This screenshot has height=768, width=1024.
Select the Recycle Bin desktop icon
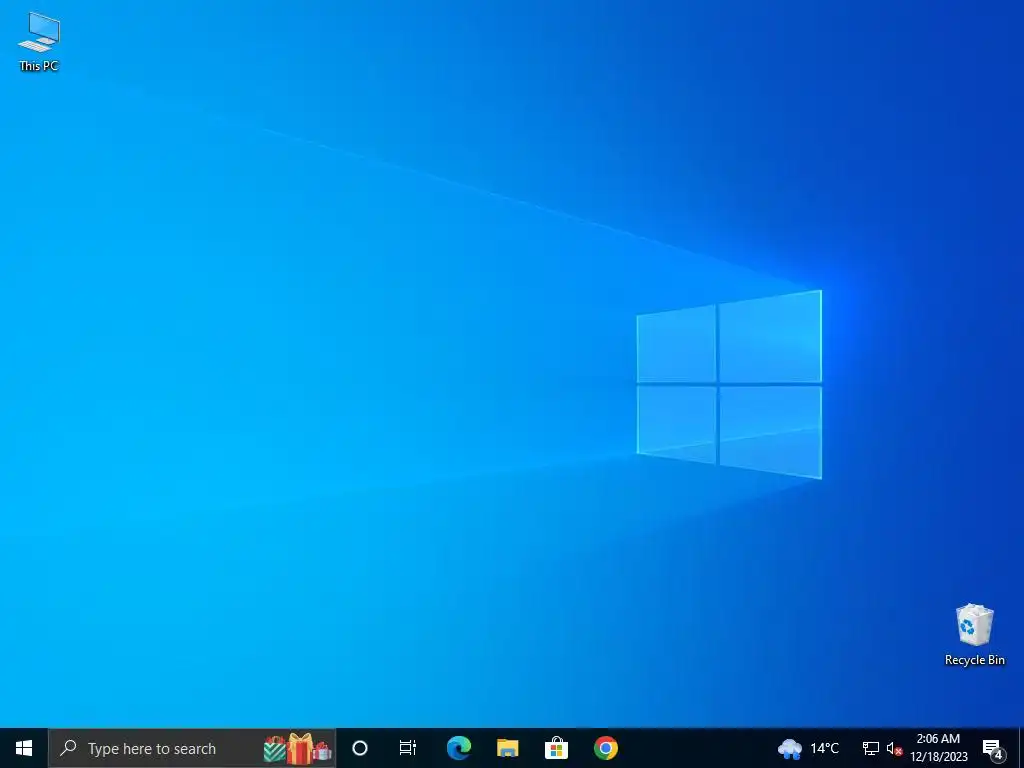coord(974,634)
